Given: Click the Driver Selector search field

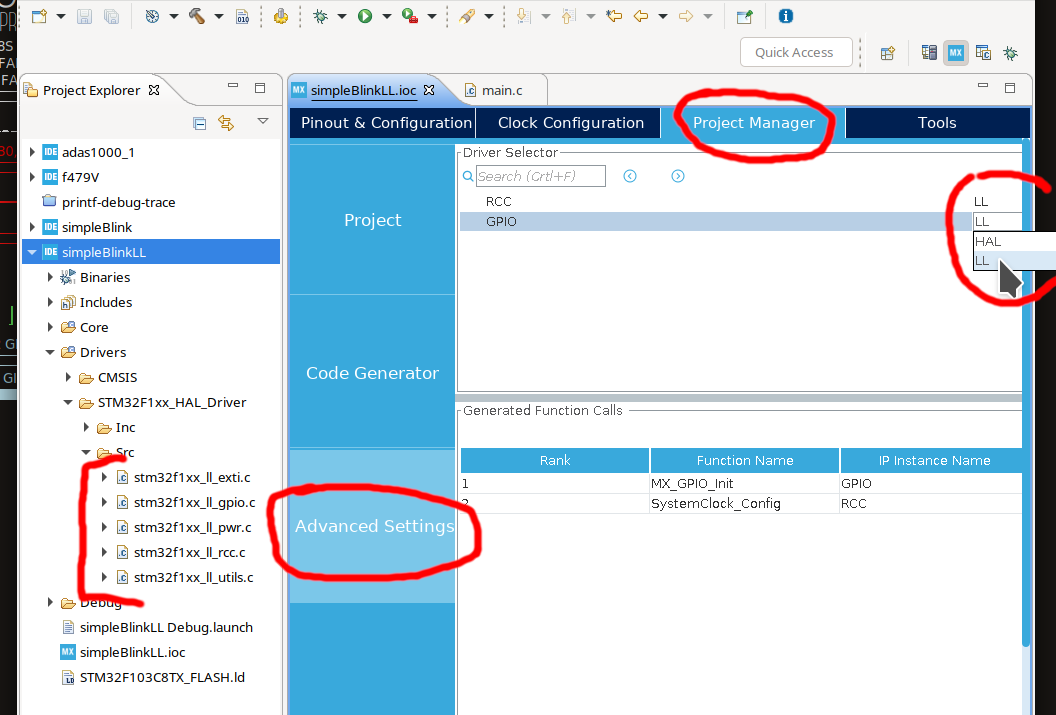Looking at the screenshot, I should pos(541,176).
